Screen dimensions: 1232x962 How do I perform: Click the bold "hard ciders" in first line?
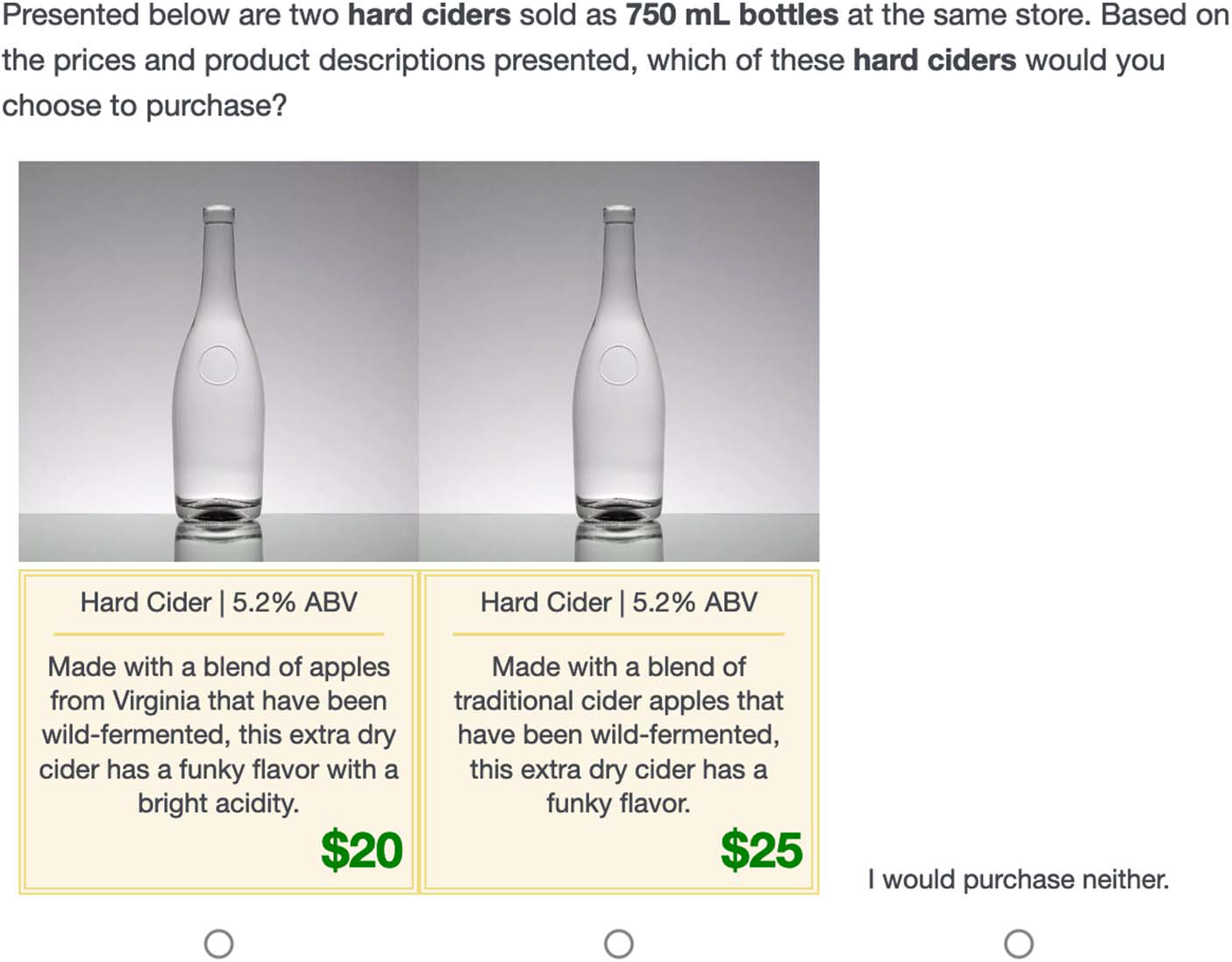tap(429, 15)
